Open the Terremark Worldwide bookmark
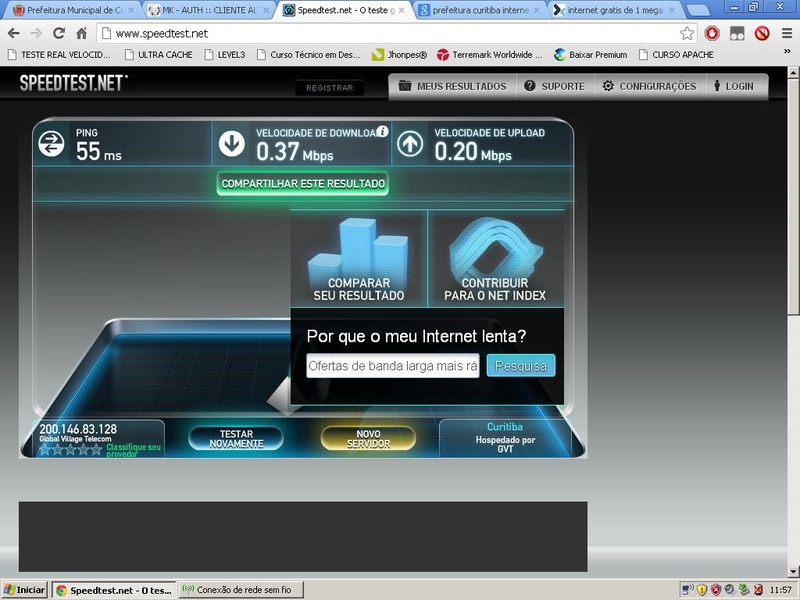This screenshot has width=800, height=600. tap(490, 54)
